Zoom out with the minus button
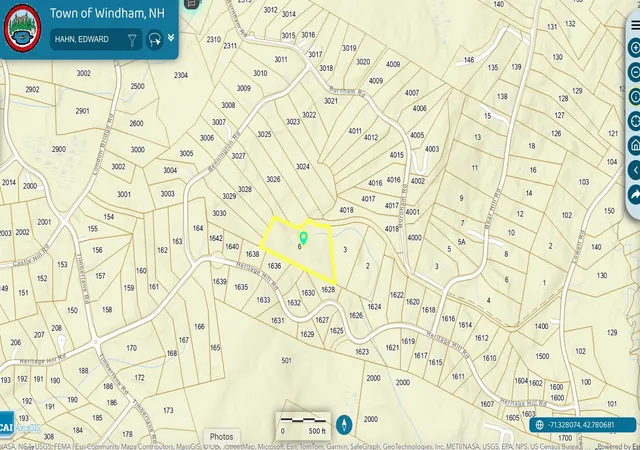The height and width of the screenshot is (450, 640). pos(635,72)
